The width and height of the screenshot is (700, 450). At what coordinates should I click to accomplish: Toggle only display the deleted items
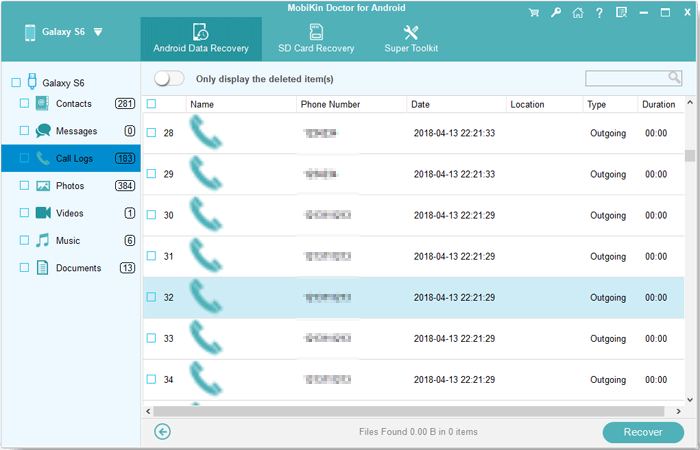tap(169, 79)
